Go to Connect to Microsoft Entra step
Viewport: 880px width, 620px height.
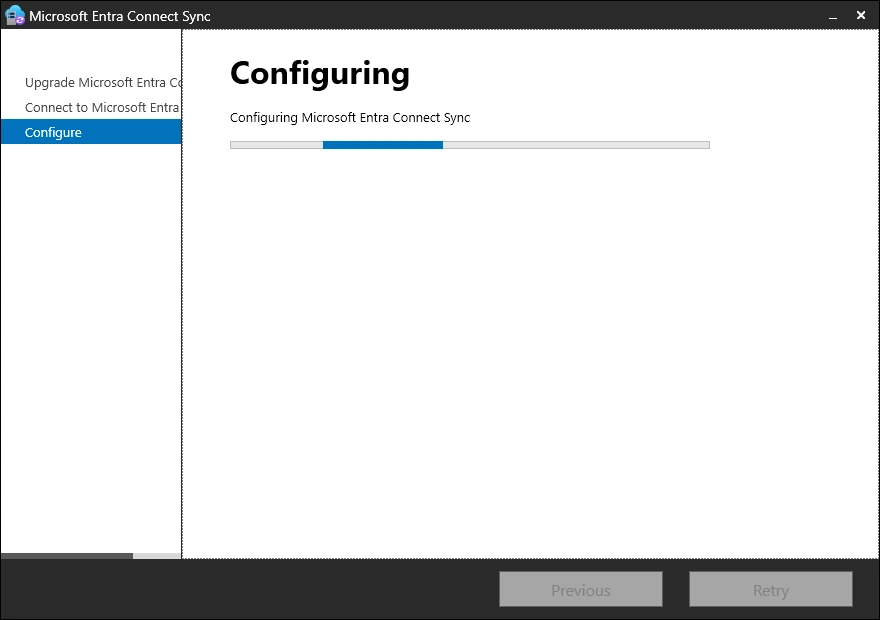pos(102,108)
